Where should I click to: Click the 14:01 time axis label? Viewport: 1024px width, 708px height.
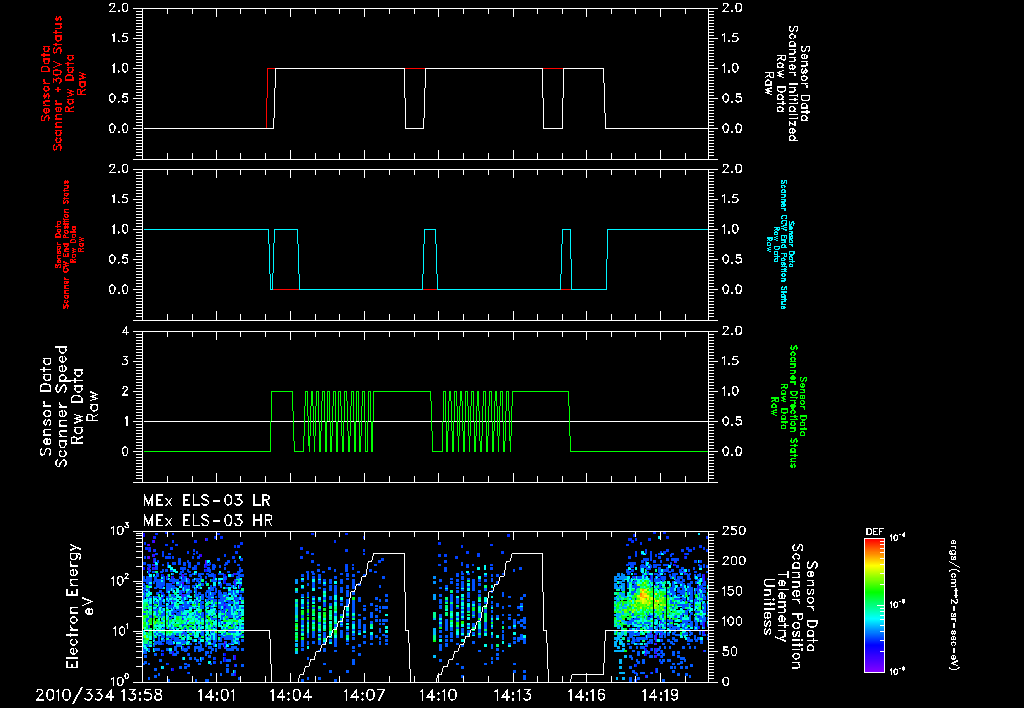(216, 696)
